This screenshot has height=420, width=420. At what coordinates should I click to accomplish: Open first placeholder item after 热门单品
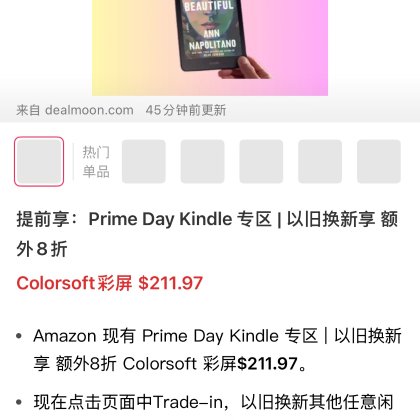144,161
